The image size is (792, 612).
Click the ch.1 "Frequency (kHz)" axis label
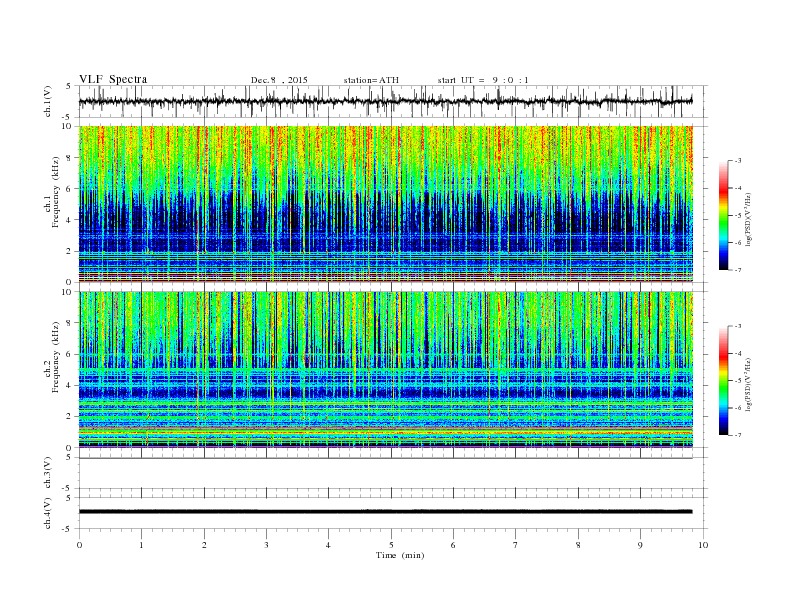56,192
